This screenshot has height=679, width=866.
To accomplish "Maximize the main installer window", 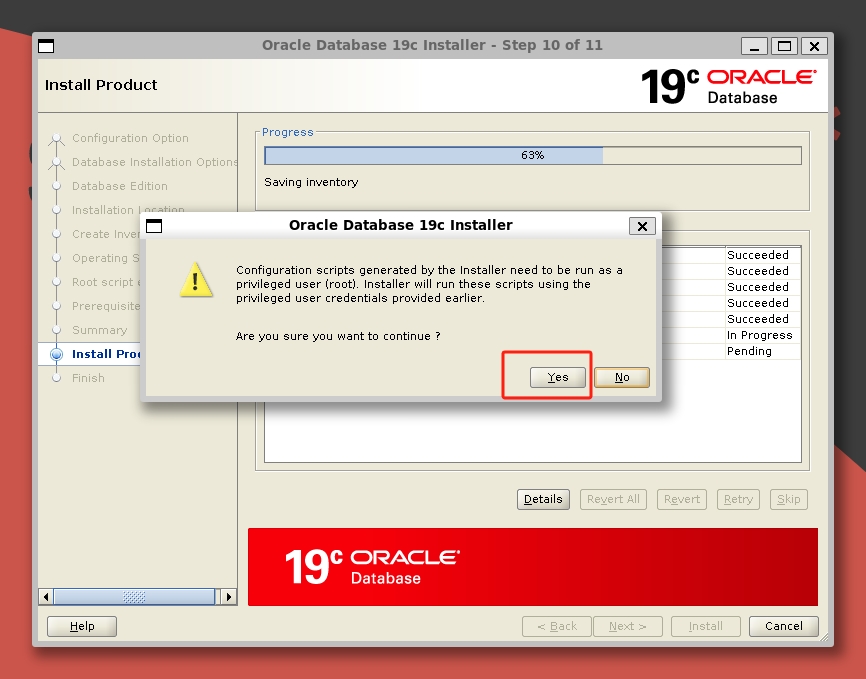I will (785, 46).
